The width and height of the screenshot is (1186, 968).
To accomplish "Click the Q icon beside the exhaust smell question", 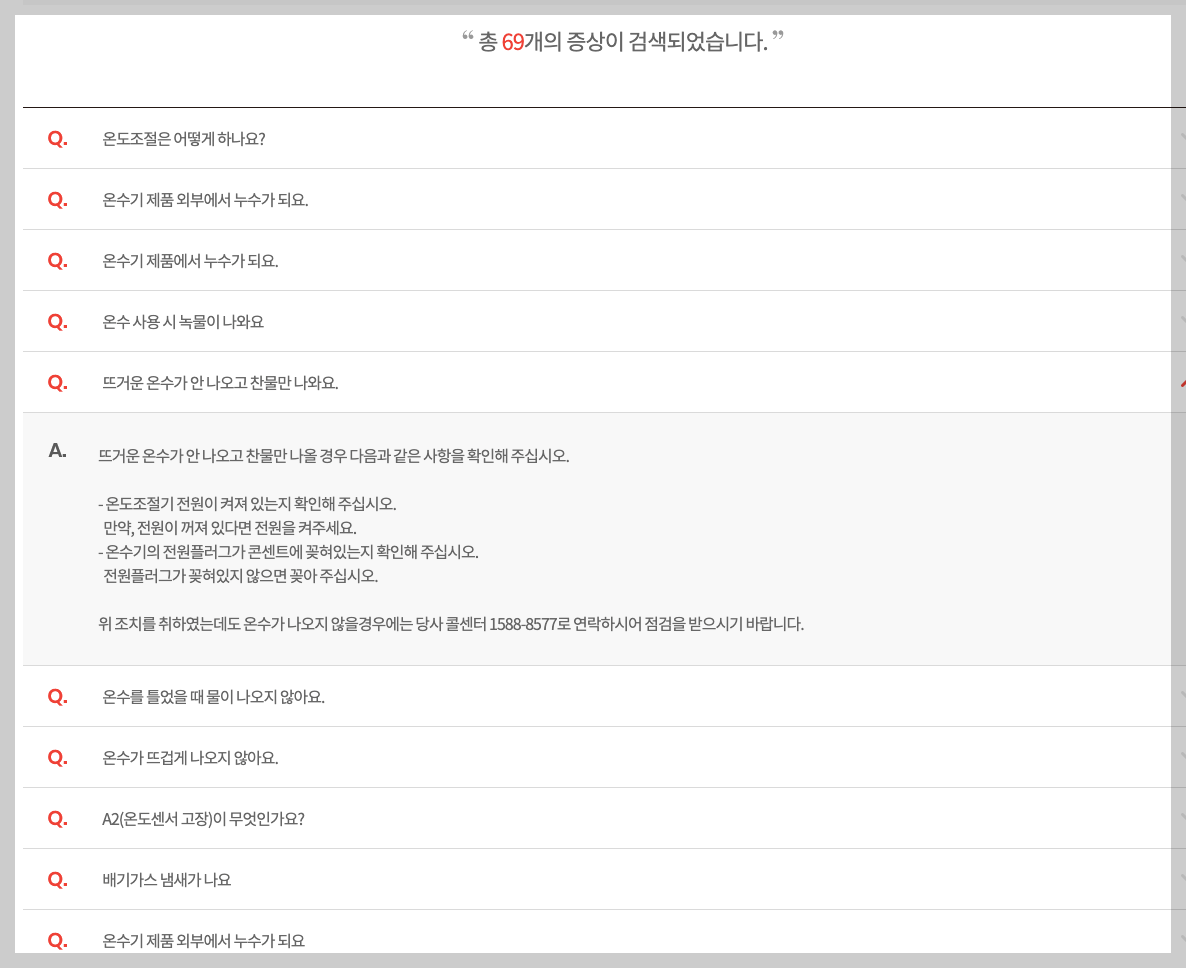I will pyautogui.click(x=56, y=879).
